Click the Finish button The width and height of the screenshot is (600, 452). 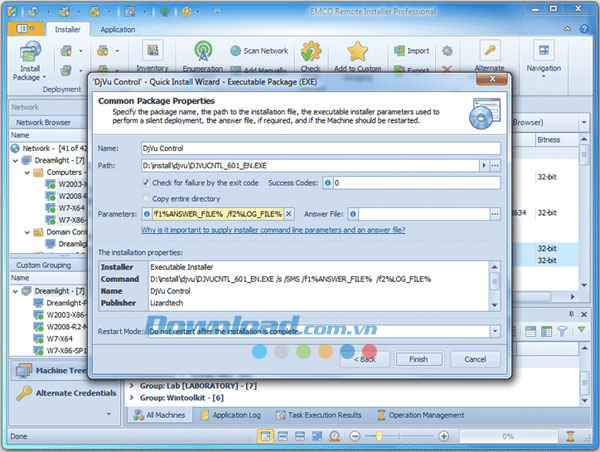[x=419, y=359]
